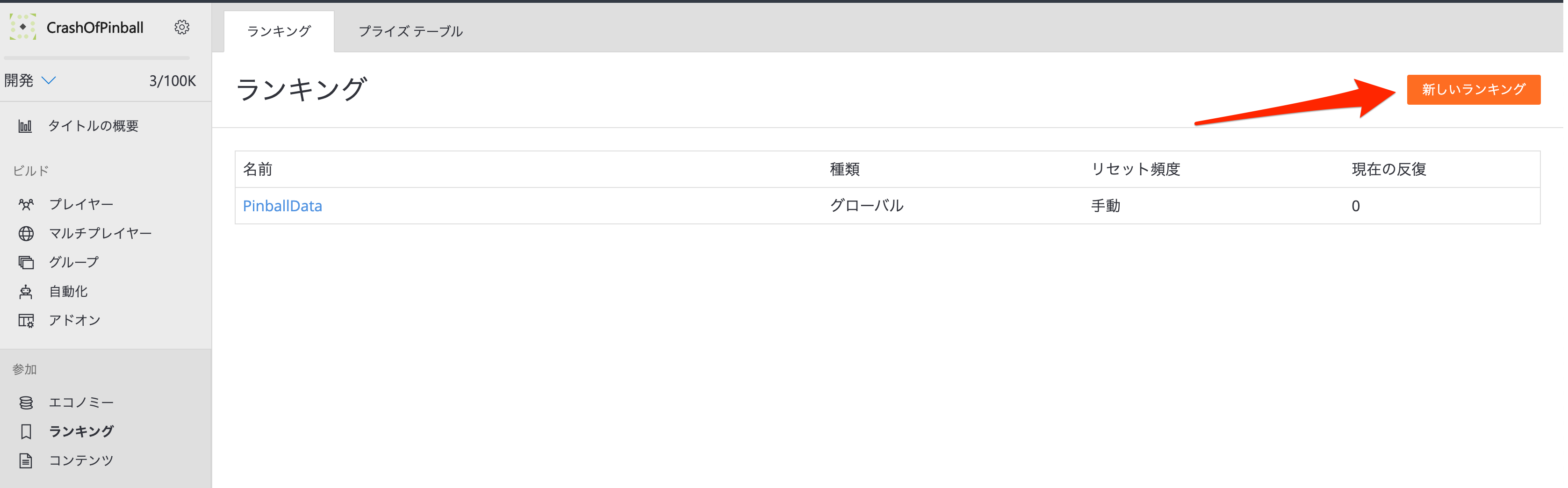Switch to the プライズ テーブル tab
This screenshot has width=1568, height=488.
(410, 31)
